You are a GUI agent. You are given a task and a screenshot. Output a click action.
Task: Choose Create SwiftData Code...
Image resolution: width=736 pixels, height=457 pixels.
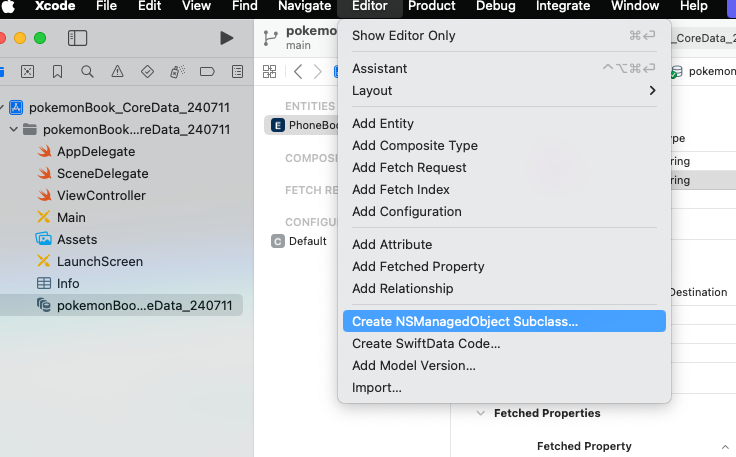pyautogui.click(x=504, y=343)
